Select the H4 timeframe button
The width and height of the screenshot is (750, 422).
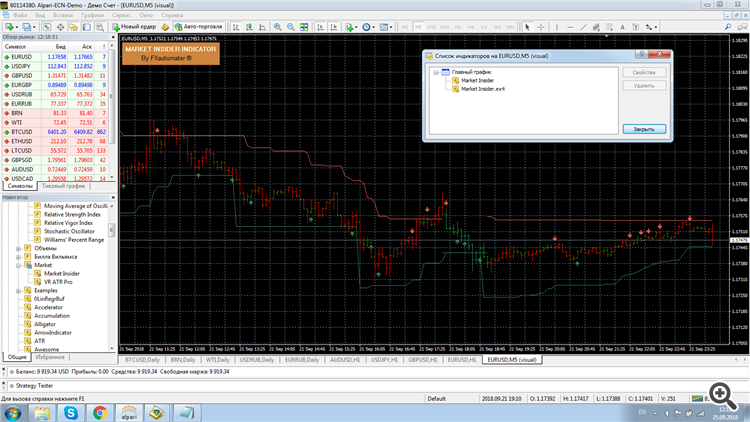471,27
